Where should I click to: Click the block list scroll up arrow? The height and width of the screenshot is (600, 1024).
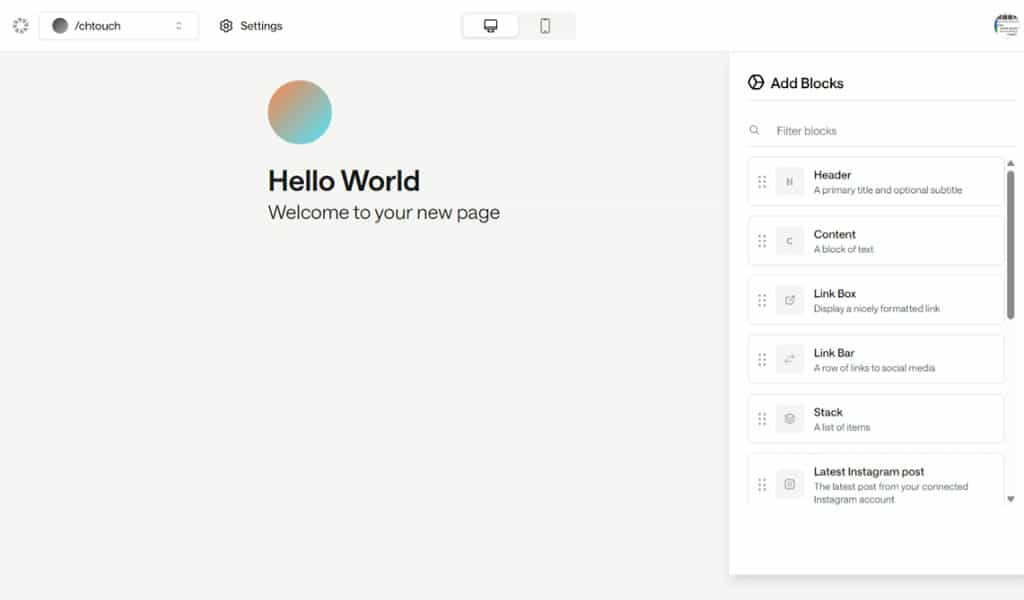(1010, 163)
